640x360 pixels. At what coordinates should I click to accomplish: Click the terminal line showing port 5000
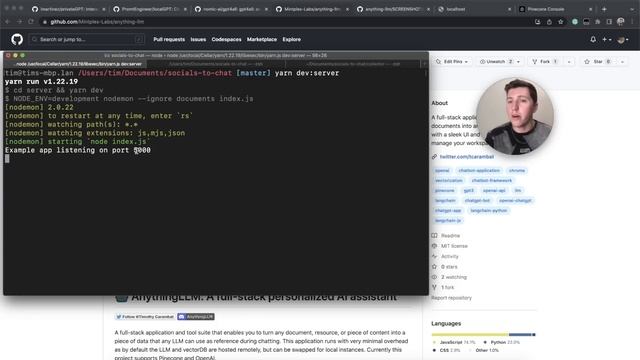pos(78,150)
